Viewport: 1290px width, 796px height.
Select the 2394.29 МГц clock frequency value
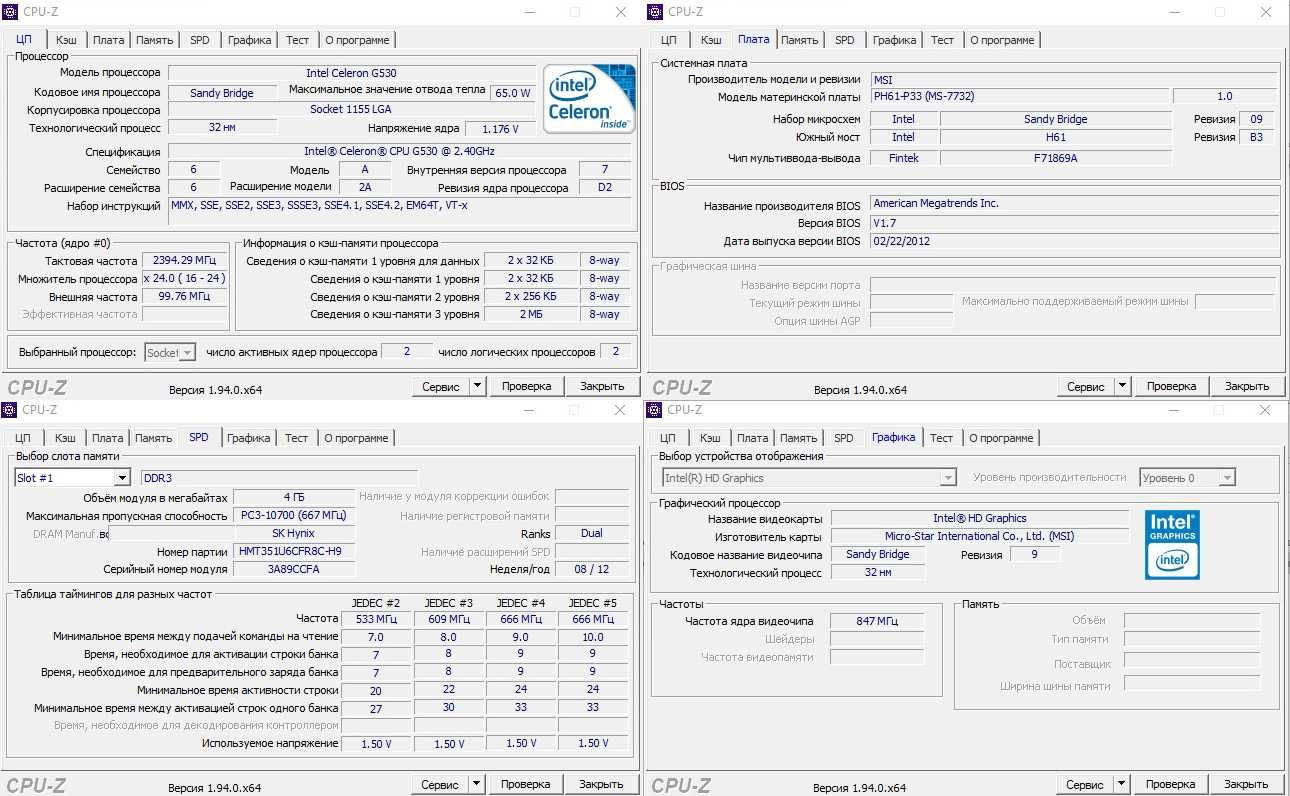coord(185,260)
